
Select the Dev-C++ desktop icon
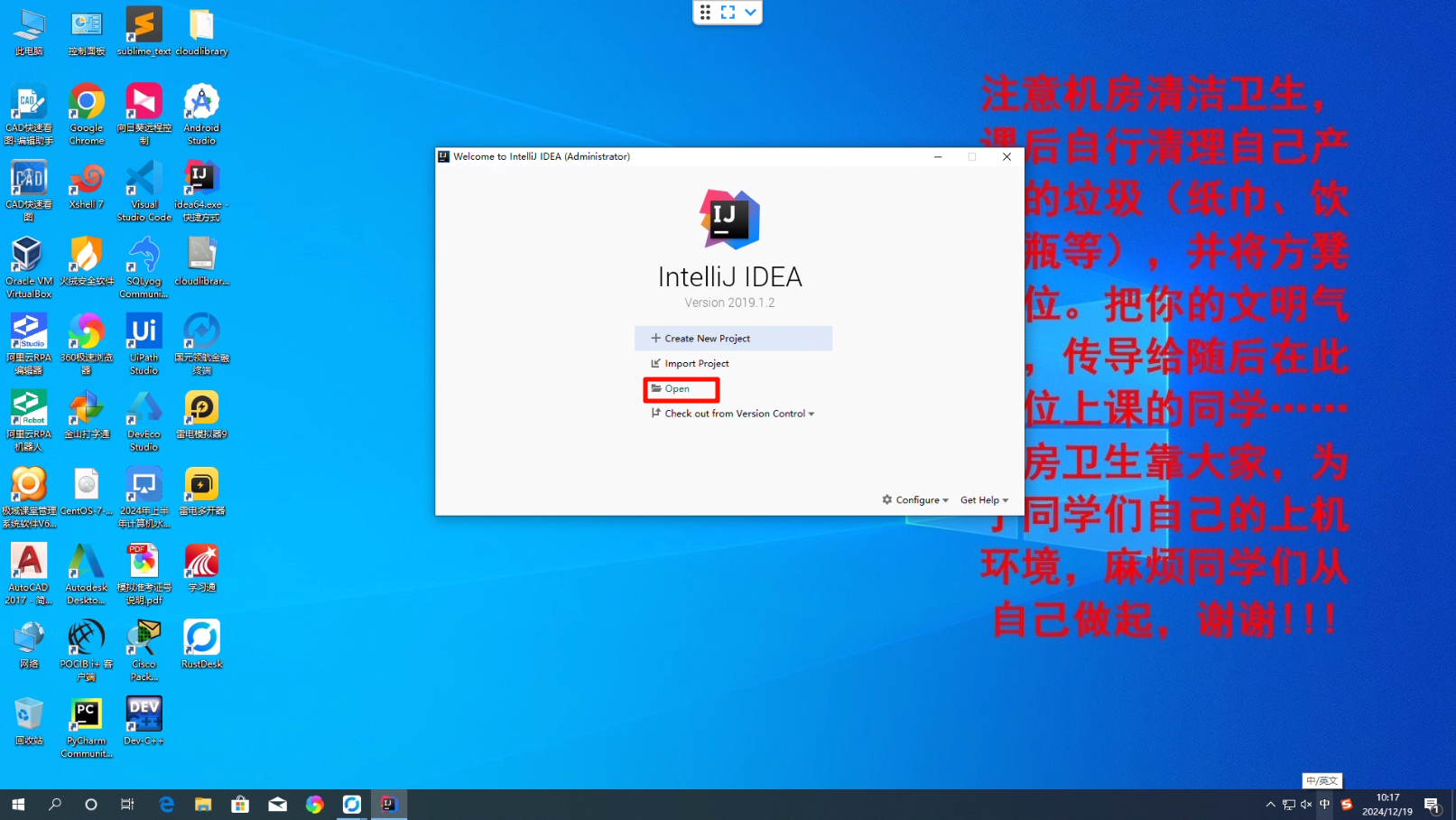coord(144,722)
